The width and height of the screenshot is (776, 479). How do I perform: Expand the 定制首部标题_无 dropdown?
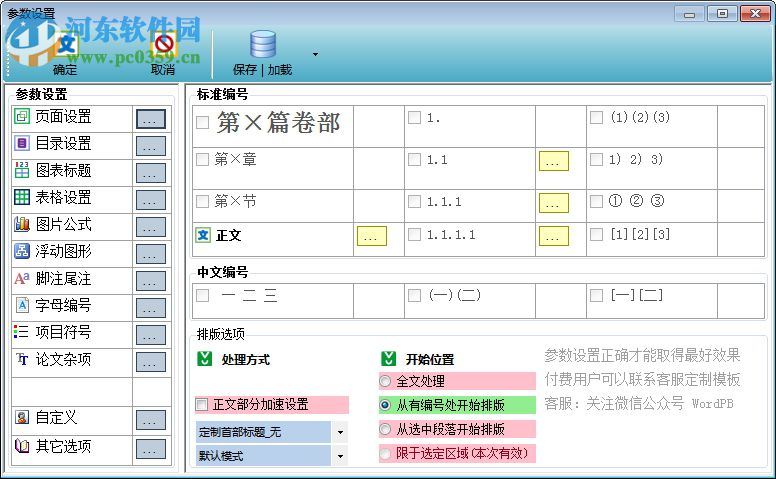point(340,432)
